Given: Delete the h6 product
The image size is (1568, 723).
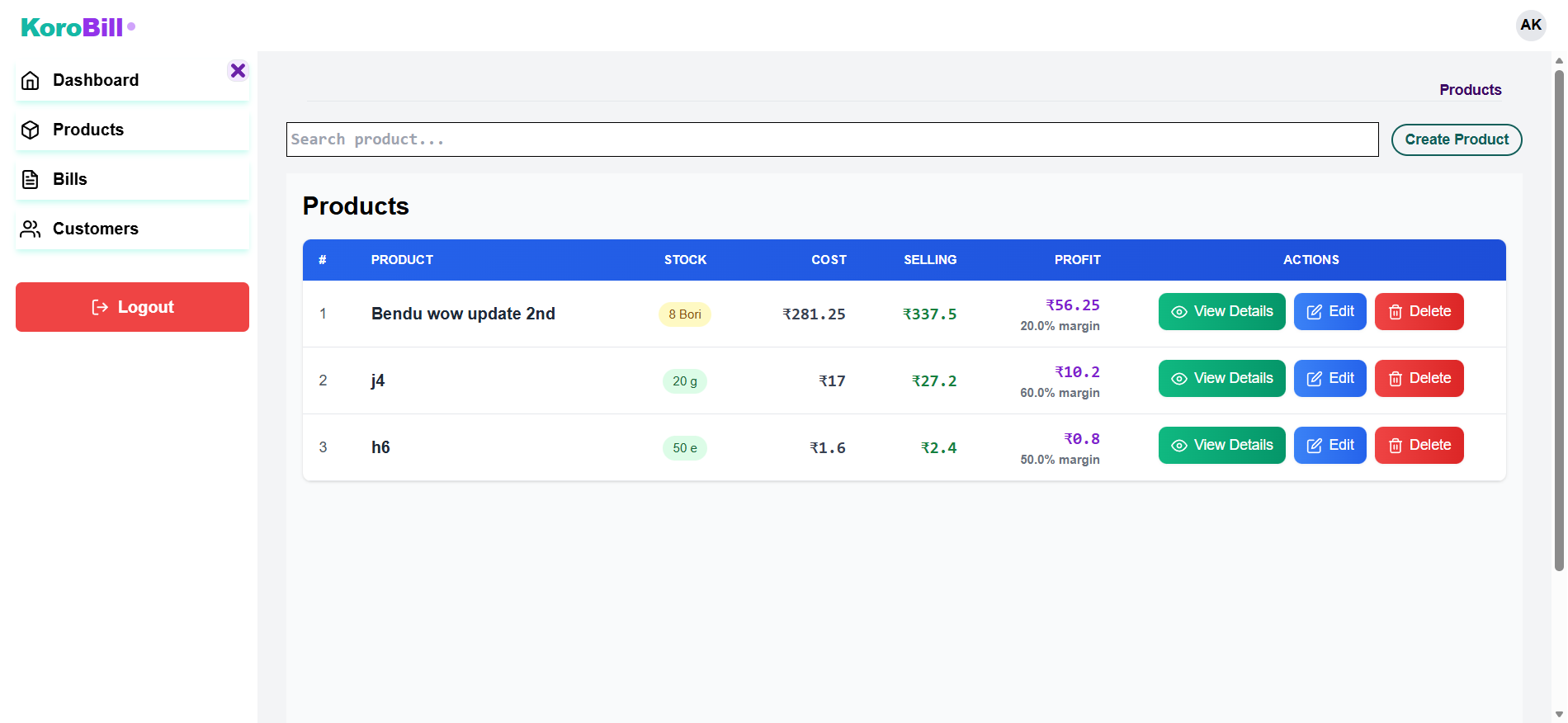Looking at the screenshot, I should point(1419,446).
